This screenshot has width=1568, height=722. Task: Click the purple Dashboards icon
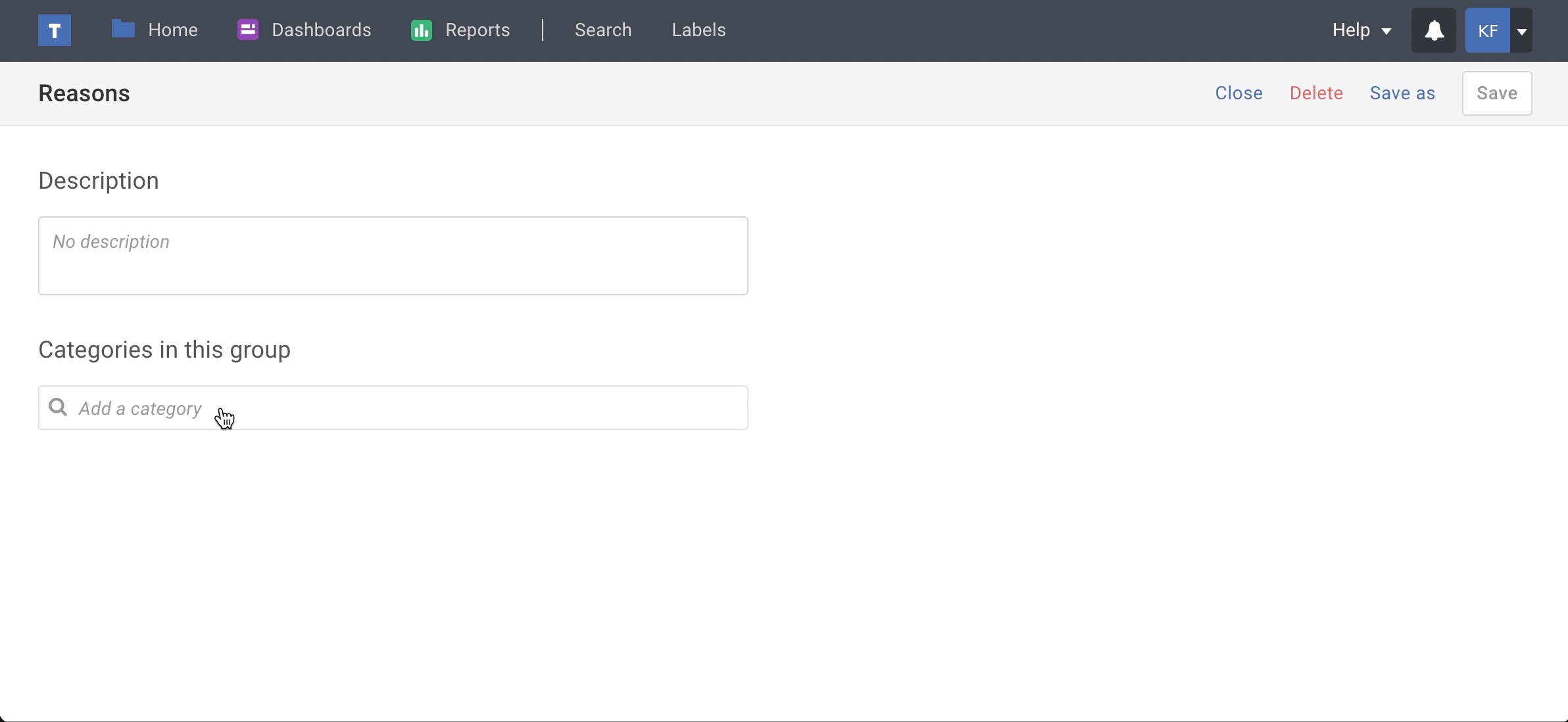(x=248, y=30)
